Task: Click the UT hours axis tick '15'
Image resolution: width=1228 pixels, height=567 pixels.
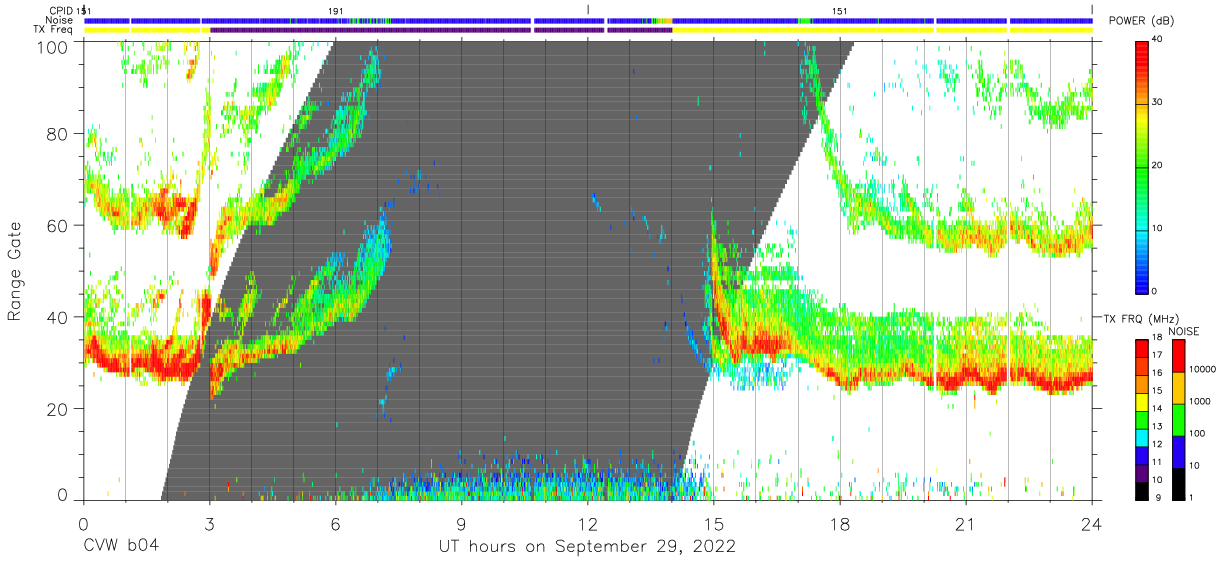Action: pos(714,524)
